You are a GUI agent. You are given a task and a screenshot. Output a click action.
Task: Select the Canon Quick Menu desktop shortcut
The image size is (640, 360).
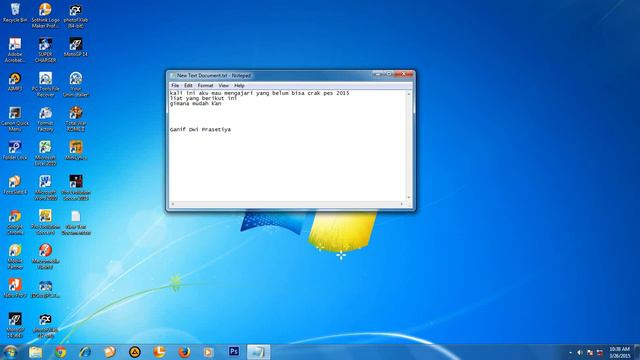pyautogui.click(x=15, y=119)
